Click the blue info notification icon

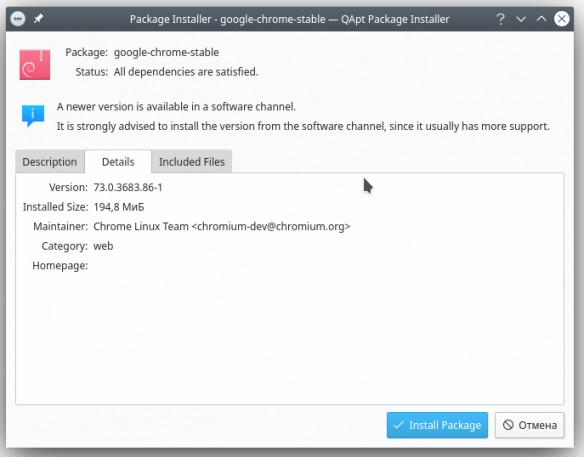pos(33,115)
